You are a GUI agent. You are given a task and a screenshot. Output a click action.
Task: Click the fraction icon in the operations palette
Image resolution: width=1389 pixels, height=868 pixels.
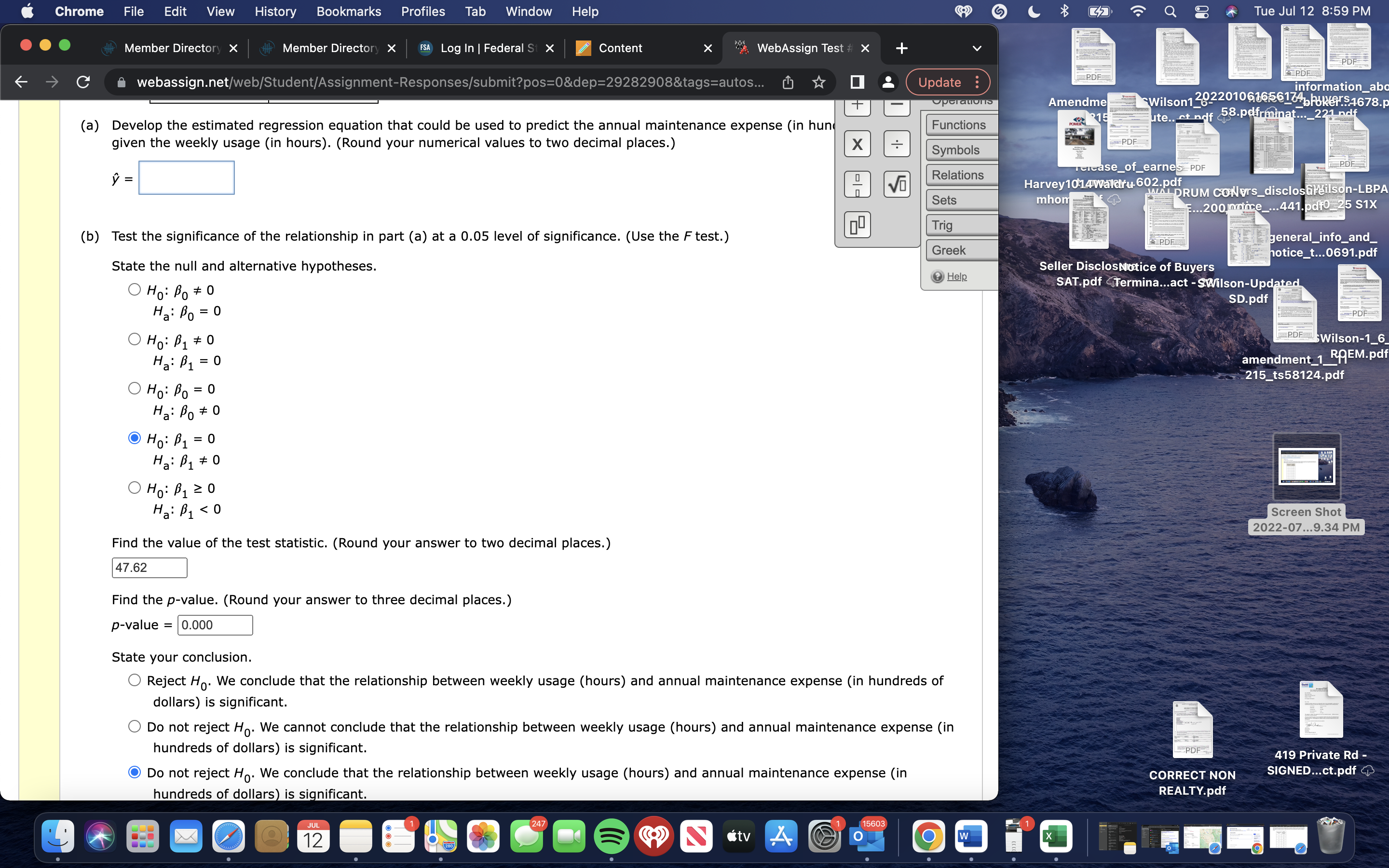click(x=858, y=184)
